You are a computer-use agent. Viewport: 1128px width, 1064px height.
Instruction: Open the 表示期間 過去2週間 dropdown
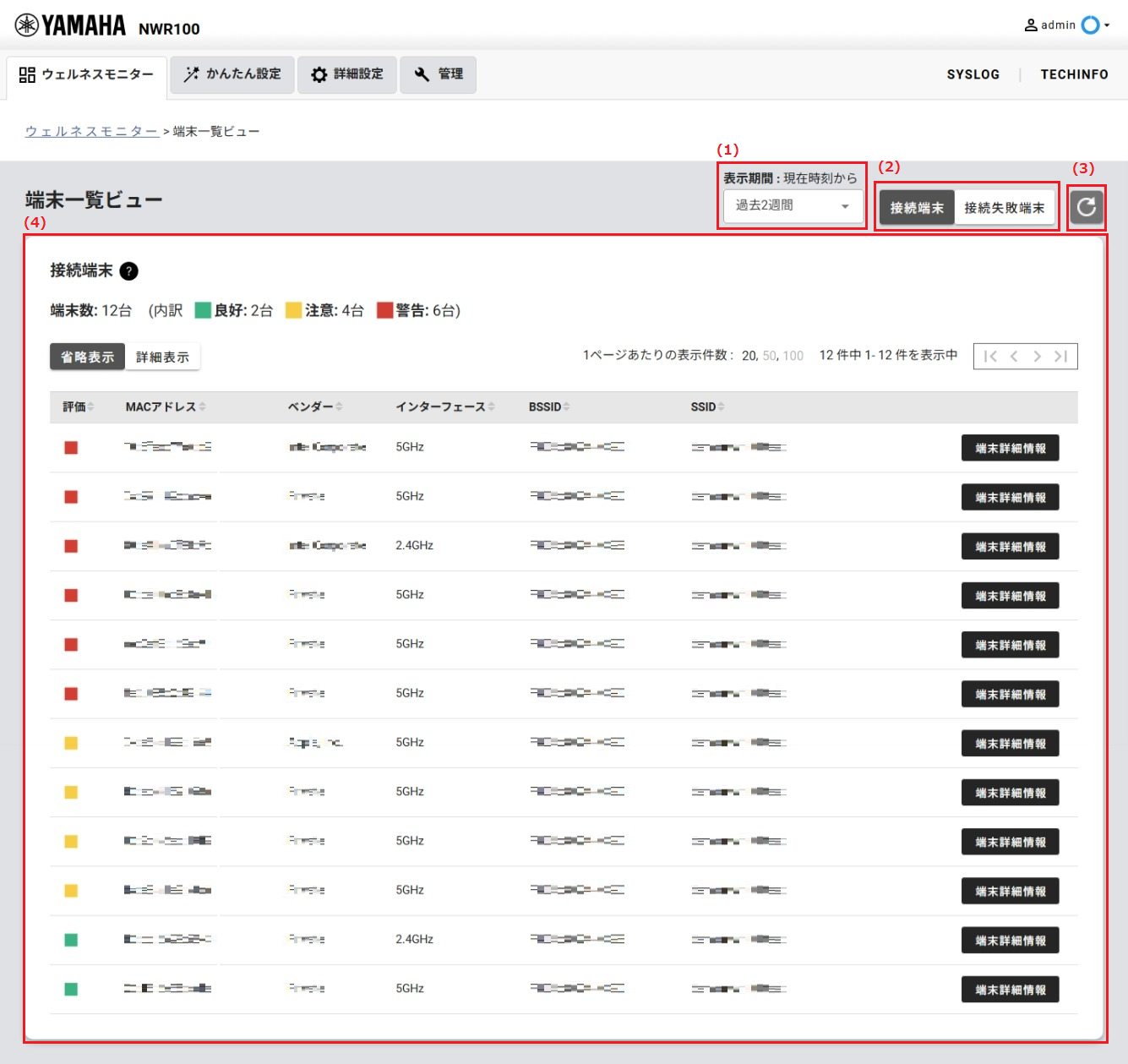793,206
